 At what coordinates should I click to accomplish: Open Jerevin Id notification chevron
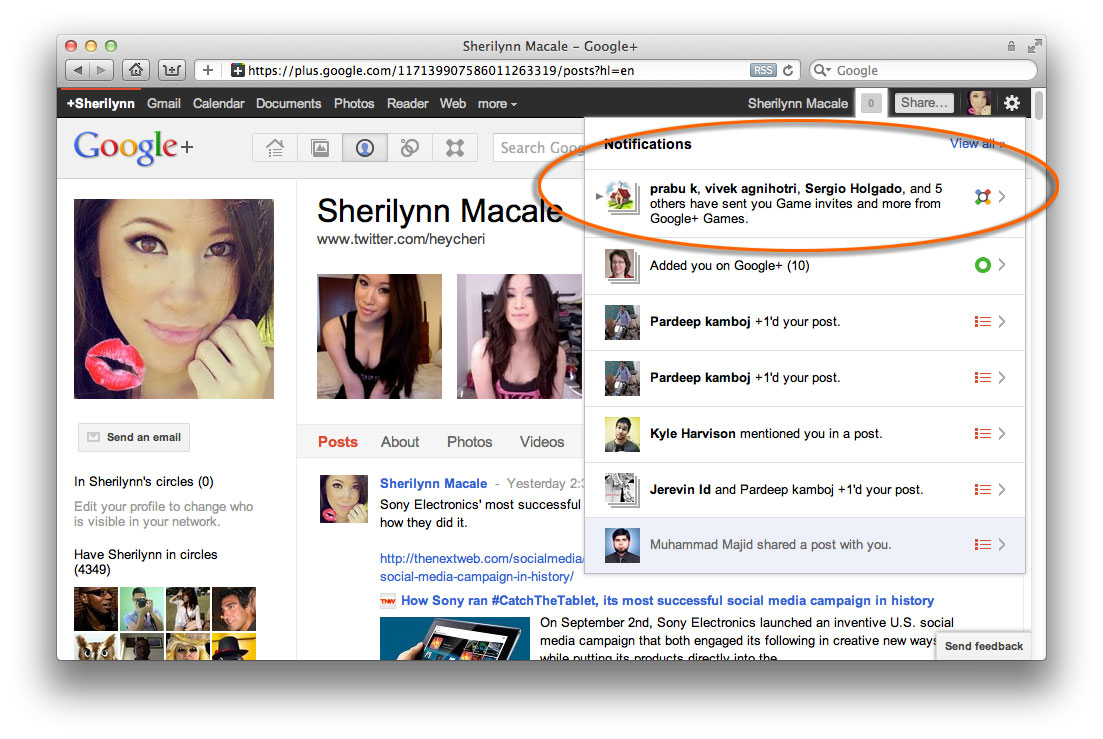click(1002, 489)
